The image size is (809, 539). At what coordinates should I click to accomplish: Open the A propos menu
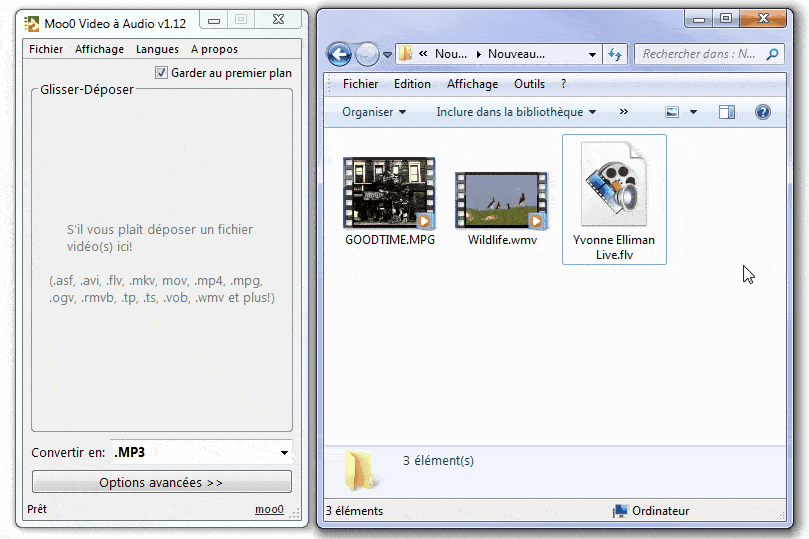pos(214,49)
